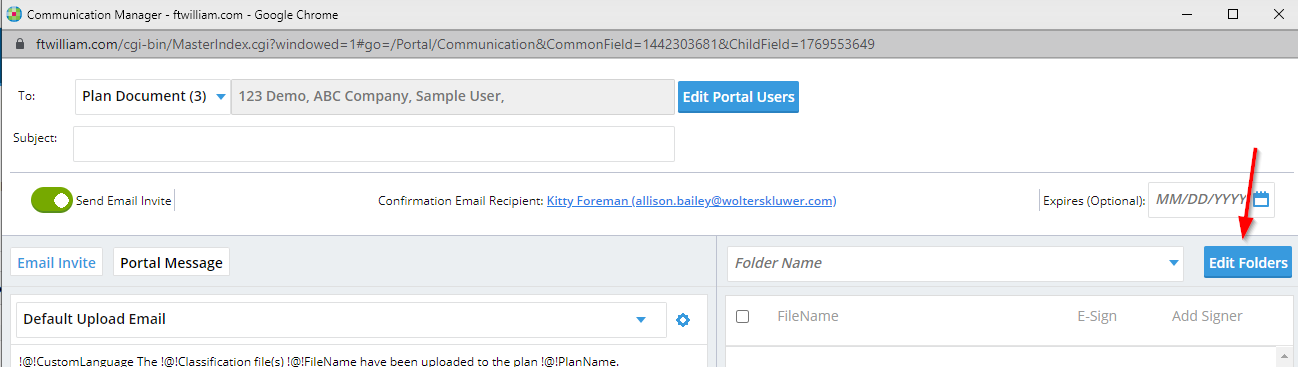This screenshot has height=367, width=1298.
Task: Toggle the Send Email Invite switch
Action: (x=52, y=200)
